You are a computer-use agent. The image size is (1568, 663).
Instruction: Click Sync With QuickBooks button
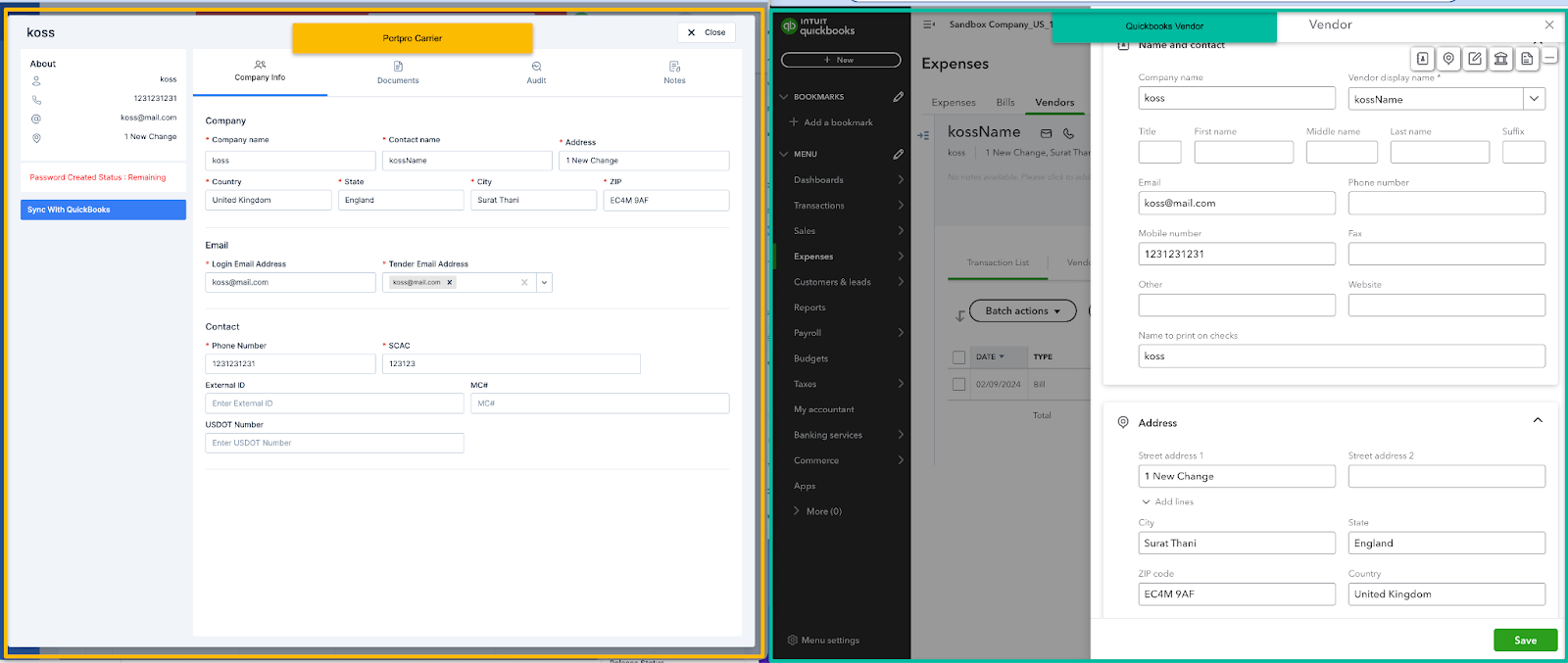point(103,210)
